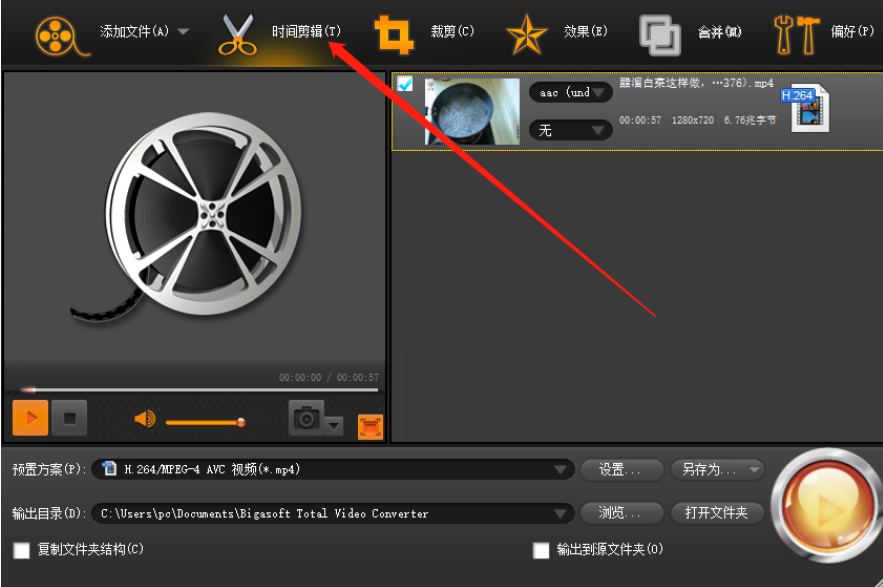Viewport: 883px width, 587px height.
Task: Click the film reel preview area
Action: [194, 217]
